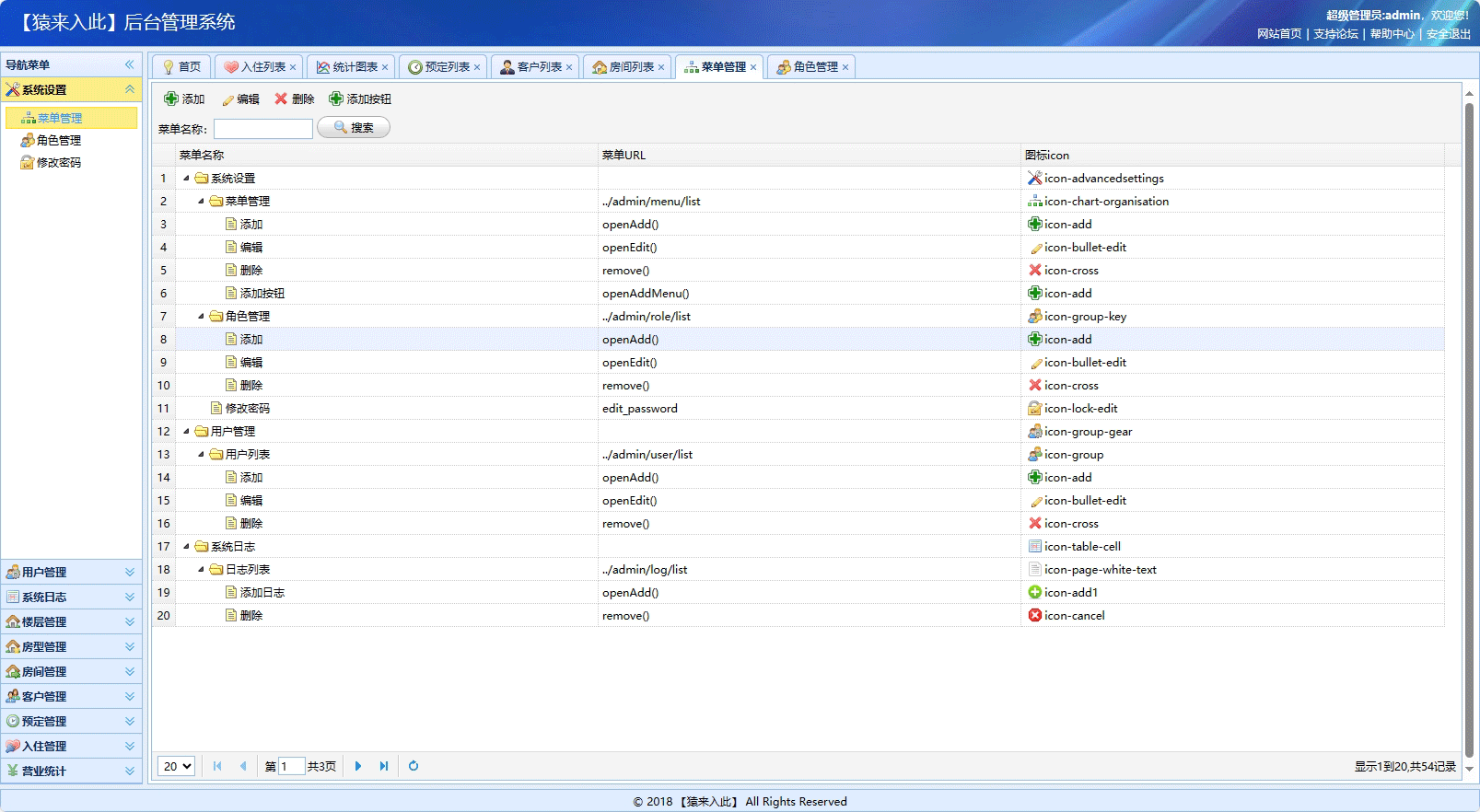The width and height of the screenshot is (1480, 812).
Task: Click the icon-group-gear icon cell
Action: click(x=1232, y=431)
